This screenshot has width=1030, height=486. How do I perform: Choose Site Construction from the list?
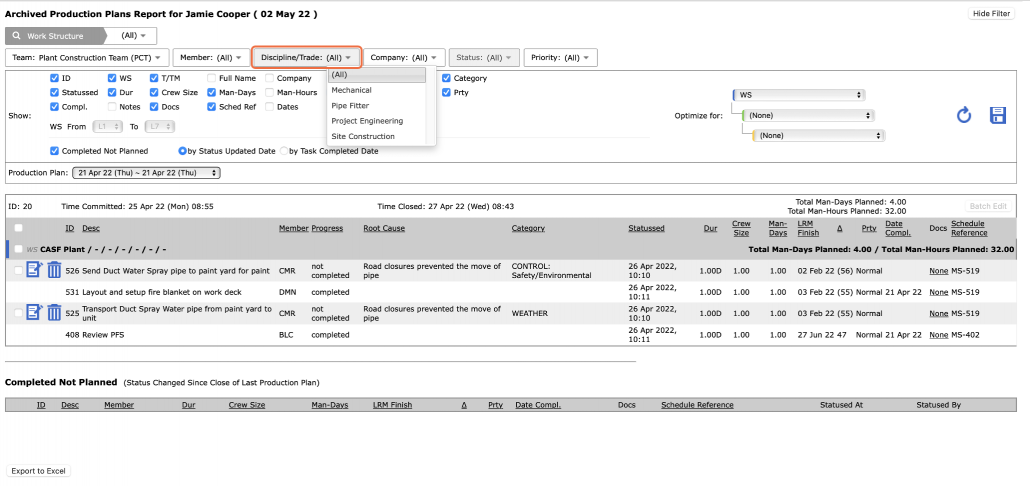376,137
